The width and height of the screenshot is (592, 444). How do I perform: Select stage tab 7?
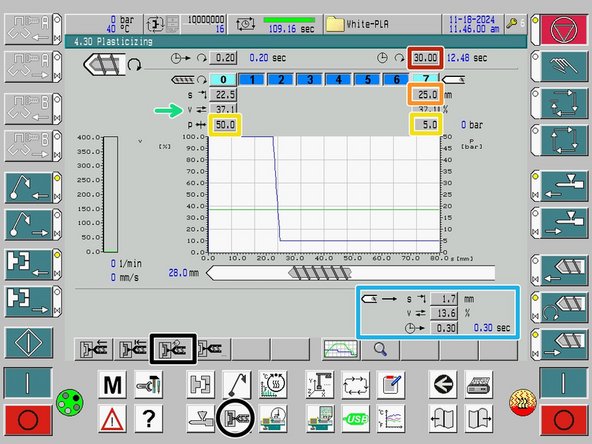coord(426,79)
